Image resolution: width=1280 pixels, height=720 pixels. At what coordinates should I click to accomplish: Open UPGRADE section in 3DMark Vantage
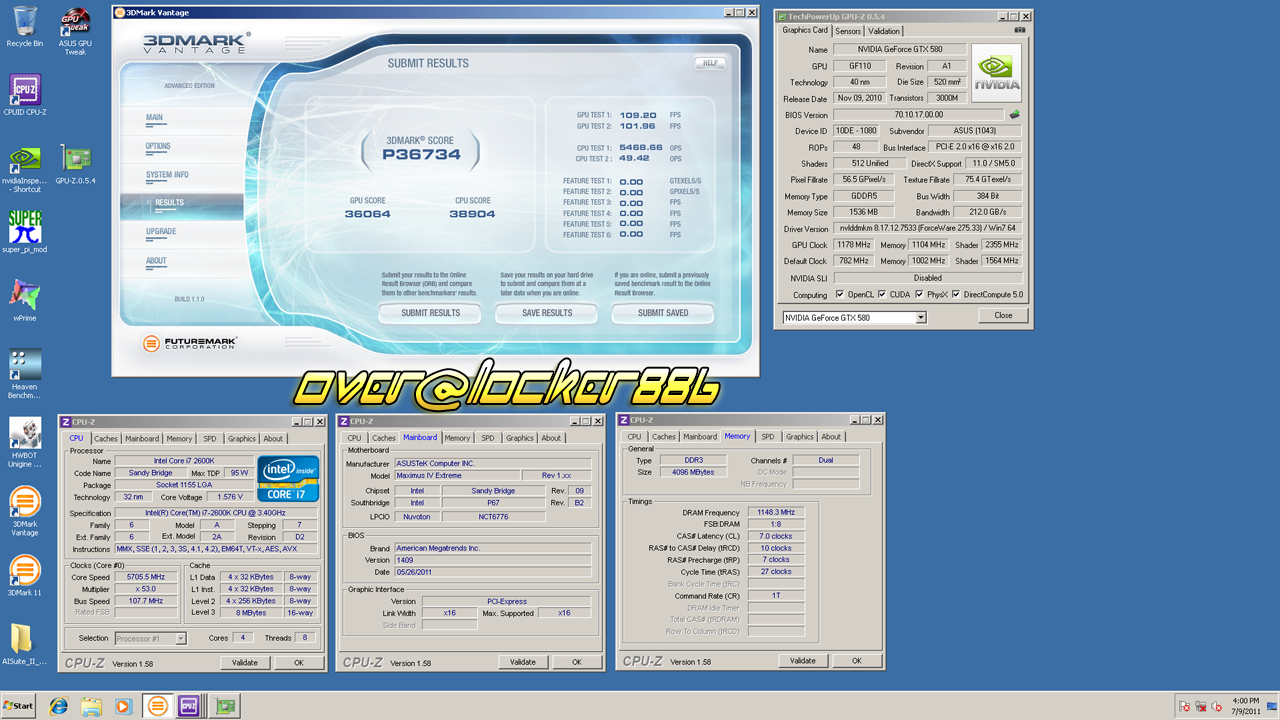coord(161,232)
